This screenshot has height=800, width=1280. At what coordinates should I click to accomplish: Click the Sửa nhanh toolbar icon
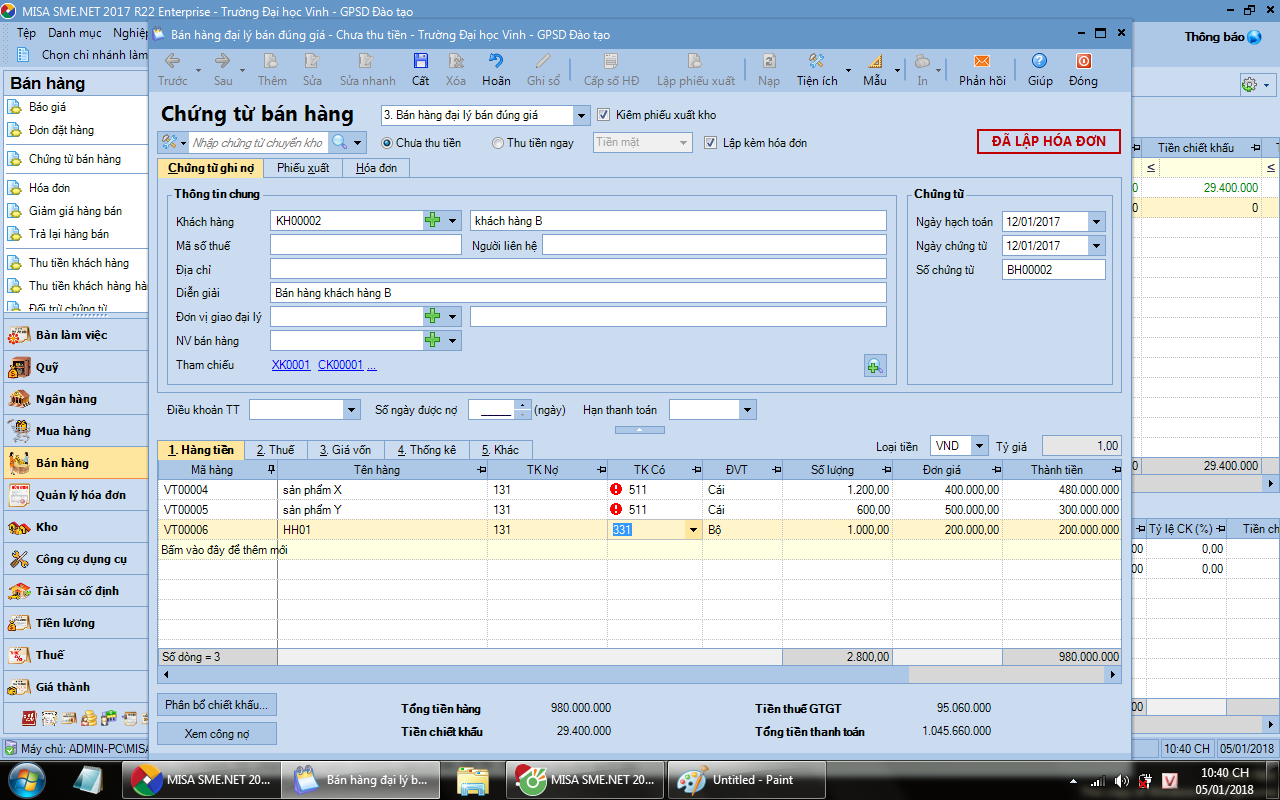tap(367, 62)
